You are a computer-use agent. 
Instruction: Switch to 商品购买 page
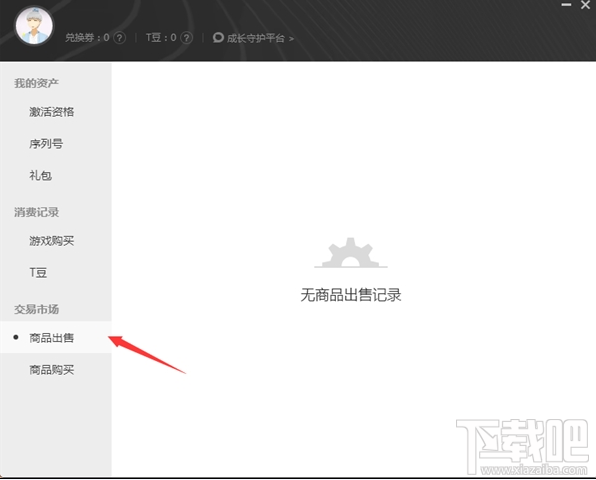point(52,369)
